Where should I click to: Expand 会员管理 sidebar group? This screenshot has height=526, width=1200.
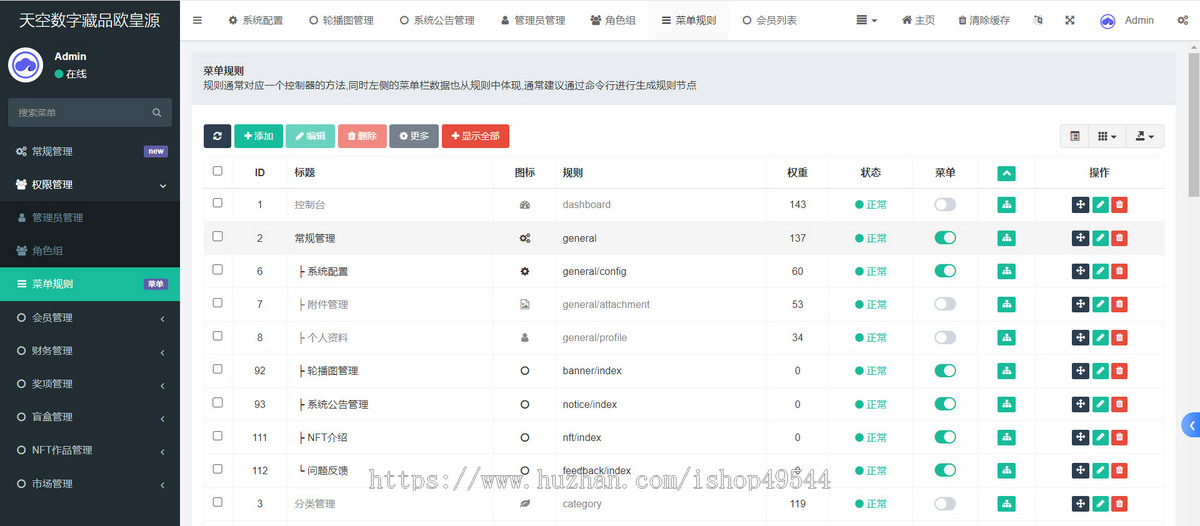coord(90,317)
